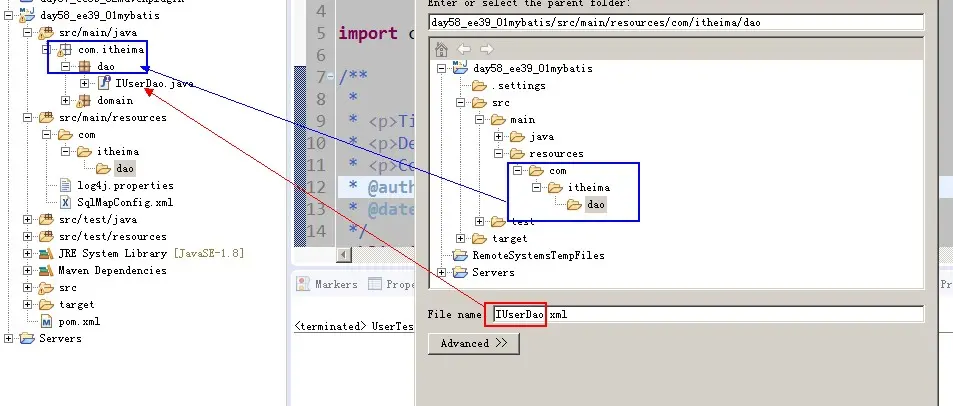Expand the Maven Dependencies node
Viewport: 953px width, 406px height.
[27, 270]
